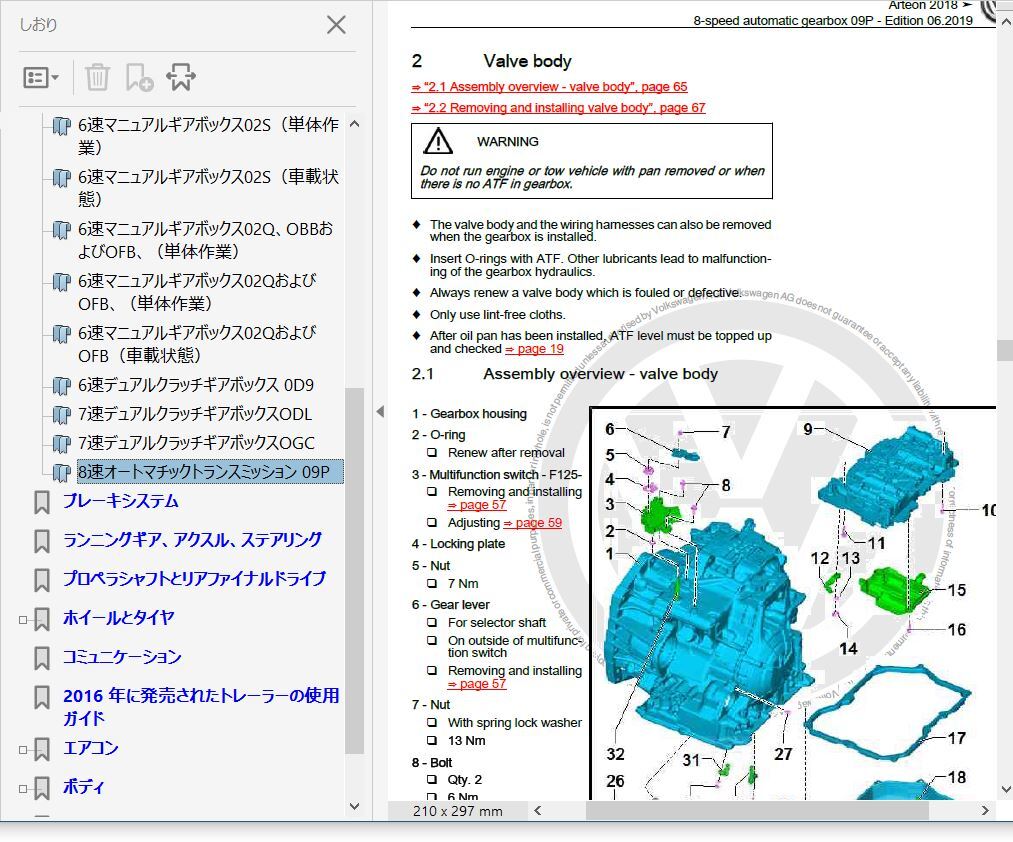Click the "1 - Gearbox housing" list entry
The width and height of the screenshot is (1013, 842).
pos(470,414)
